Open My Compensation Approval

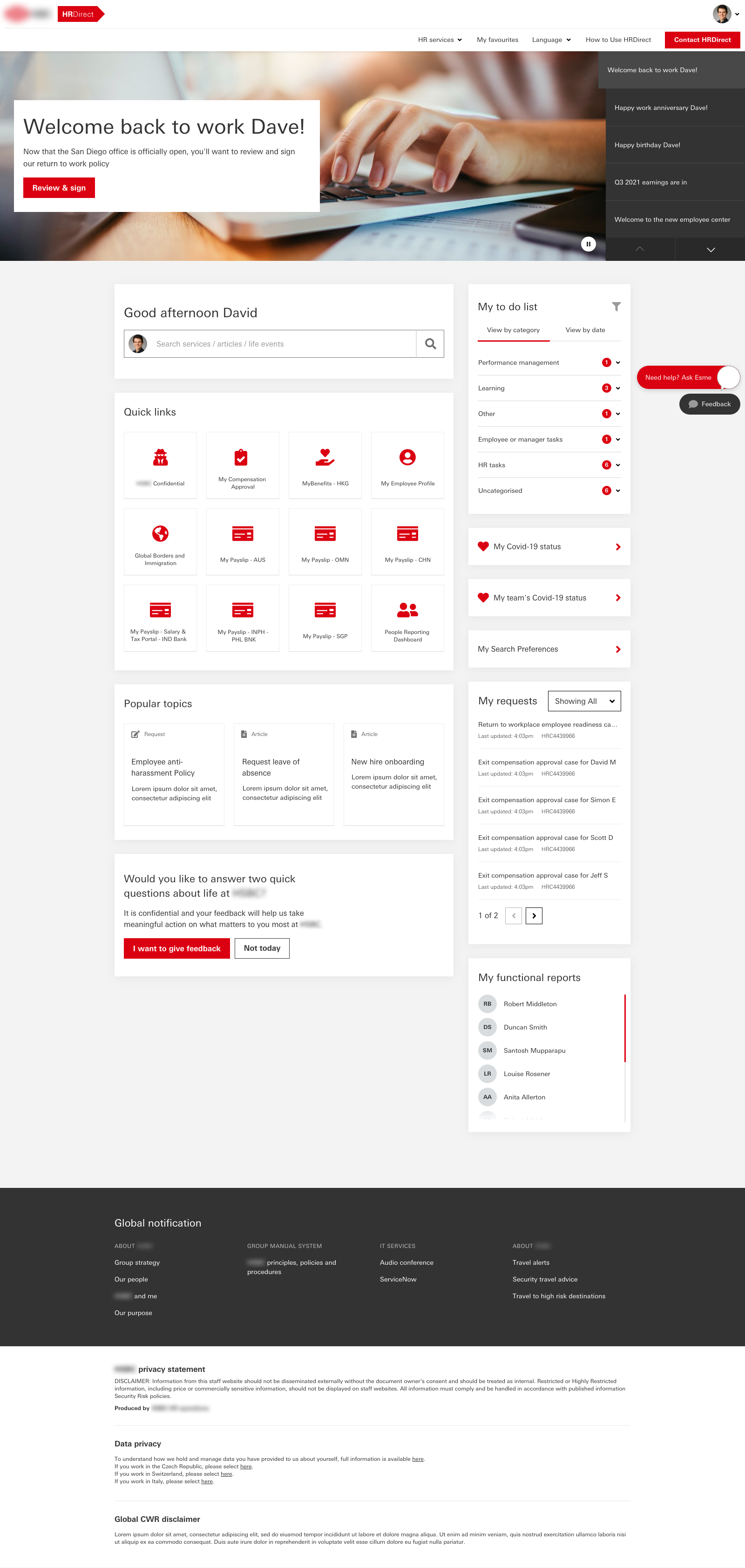(x=242, y=464)
